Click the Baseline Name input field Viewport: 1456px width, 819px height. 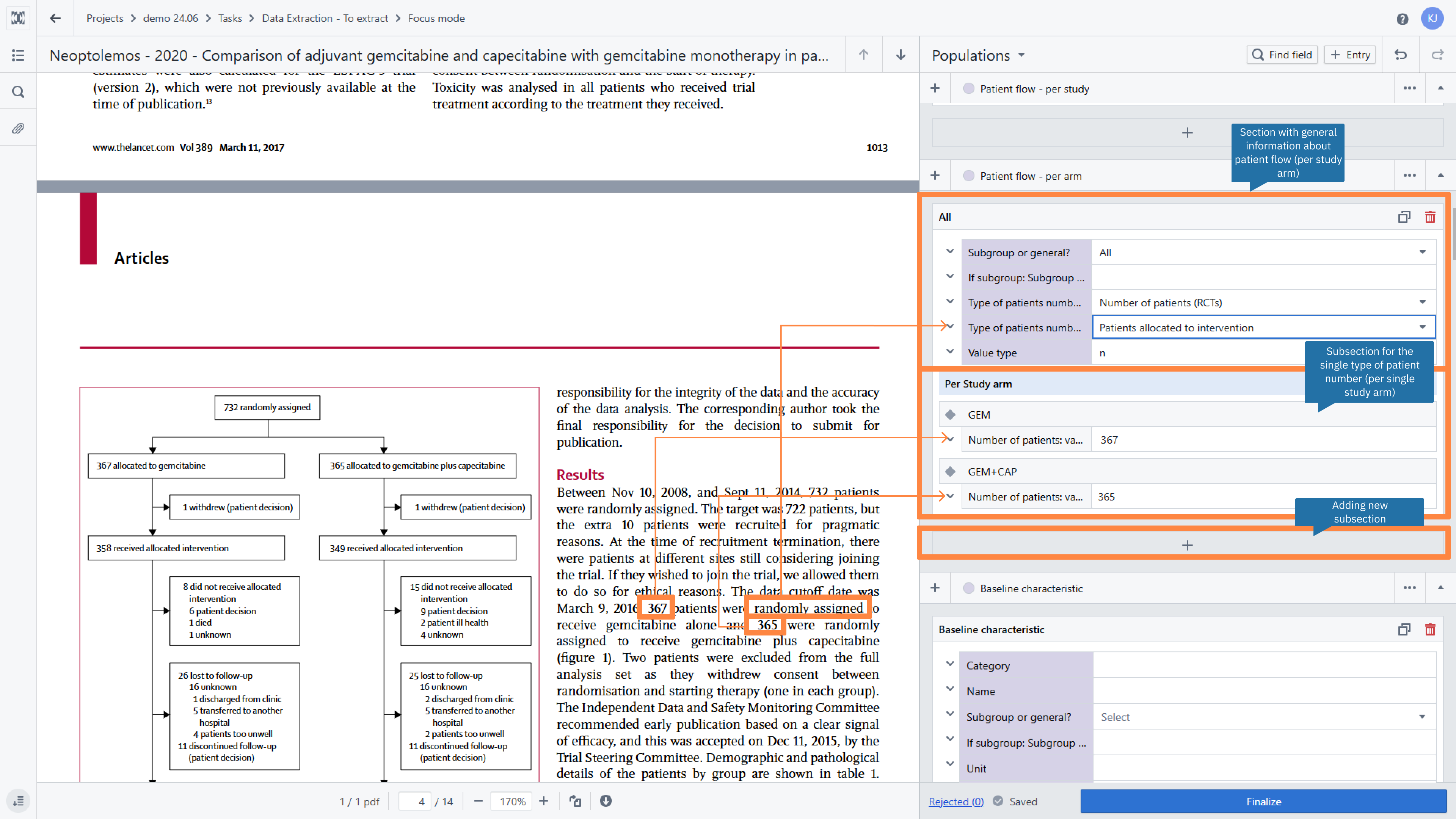tap(1265, 691)
